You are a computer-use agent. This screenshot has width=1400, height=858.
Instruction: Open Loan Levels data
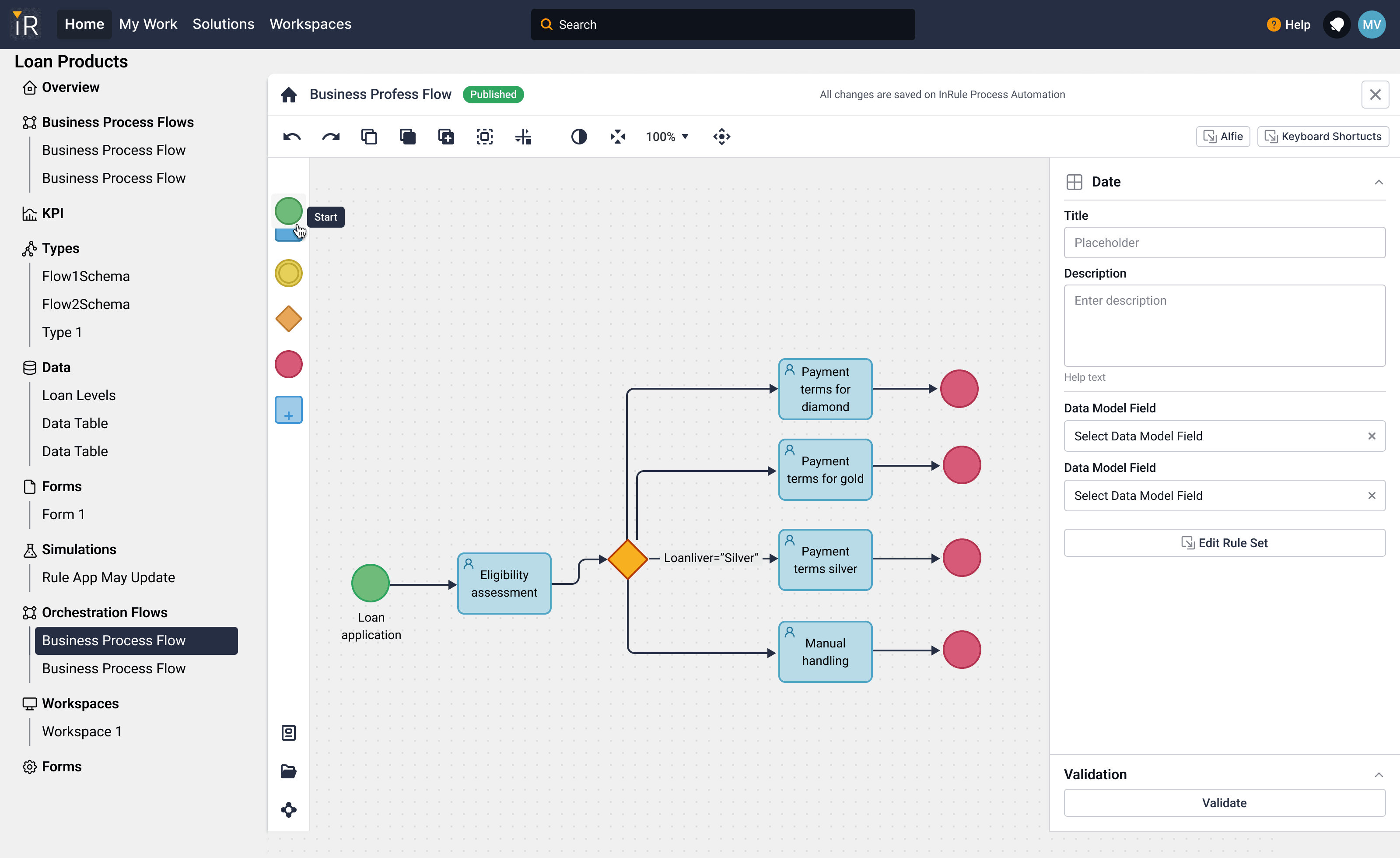pos(78,395)
